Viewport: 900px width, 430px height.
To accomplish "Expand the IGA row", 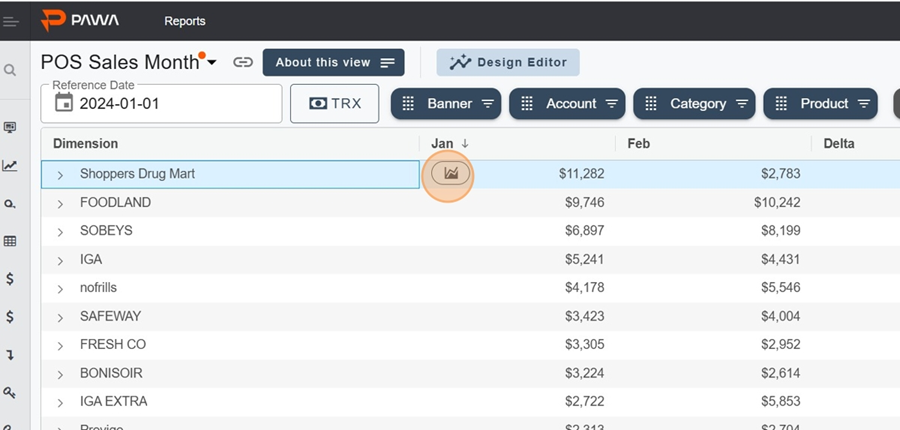I will (60, 261).
